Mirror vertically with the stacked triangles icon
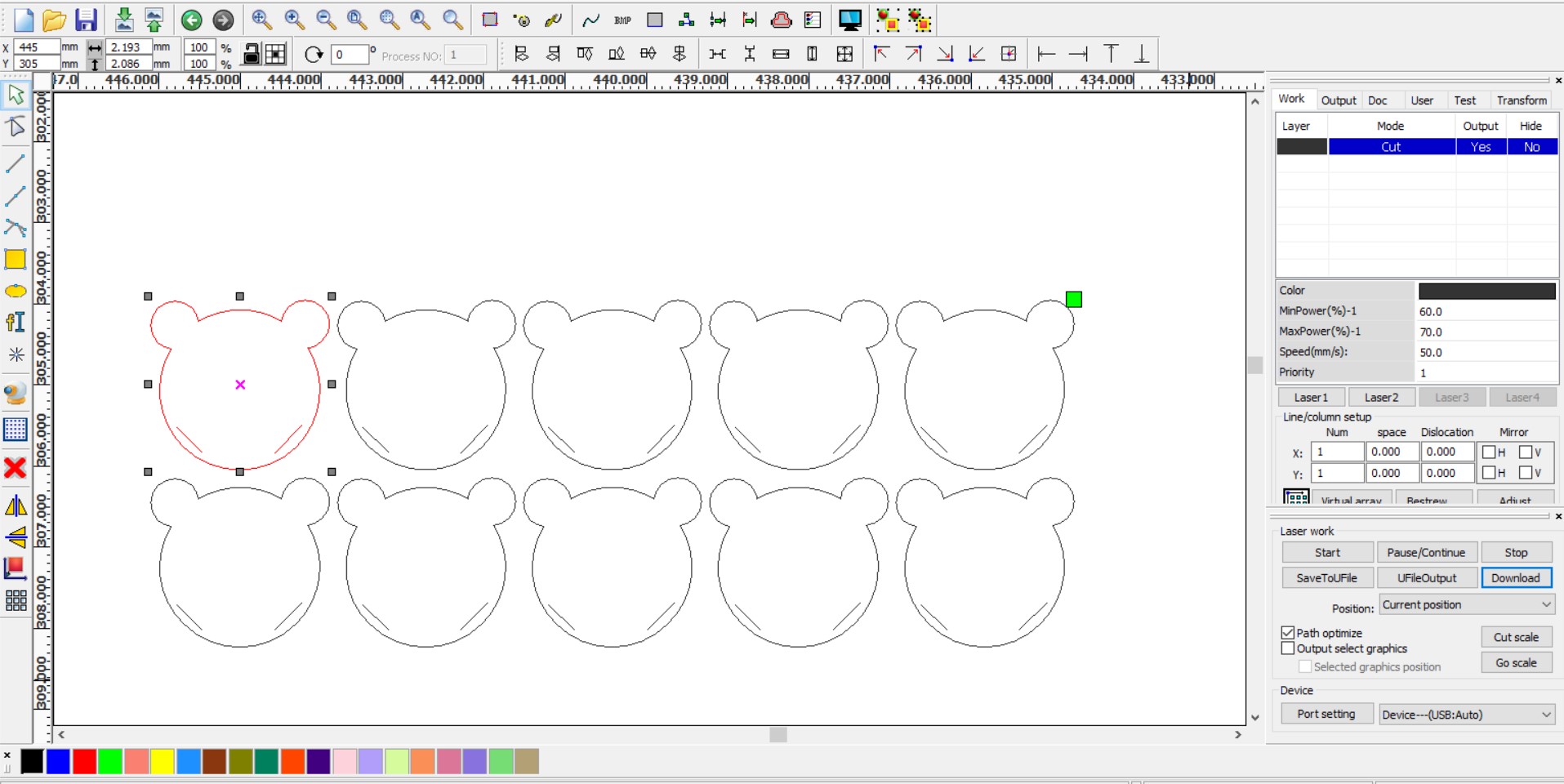The width and height of the screenshot is (1564, 784). [x=16, y=537]
